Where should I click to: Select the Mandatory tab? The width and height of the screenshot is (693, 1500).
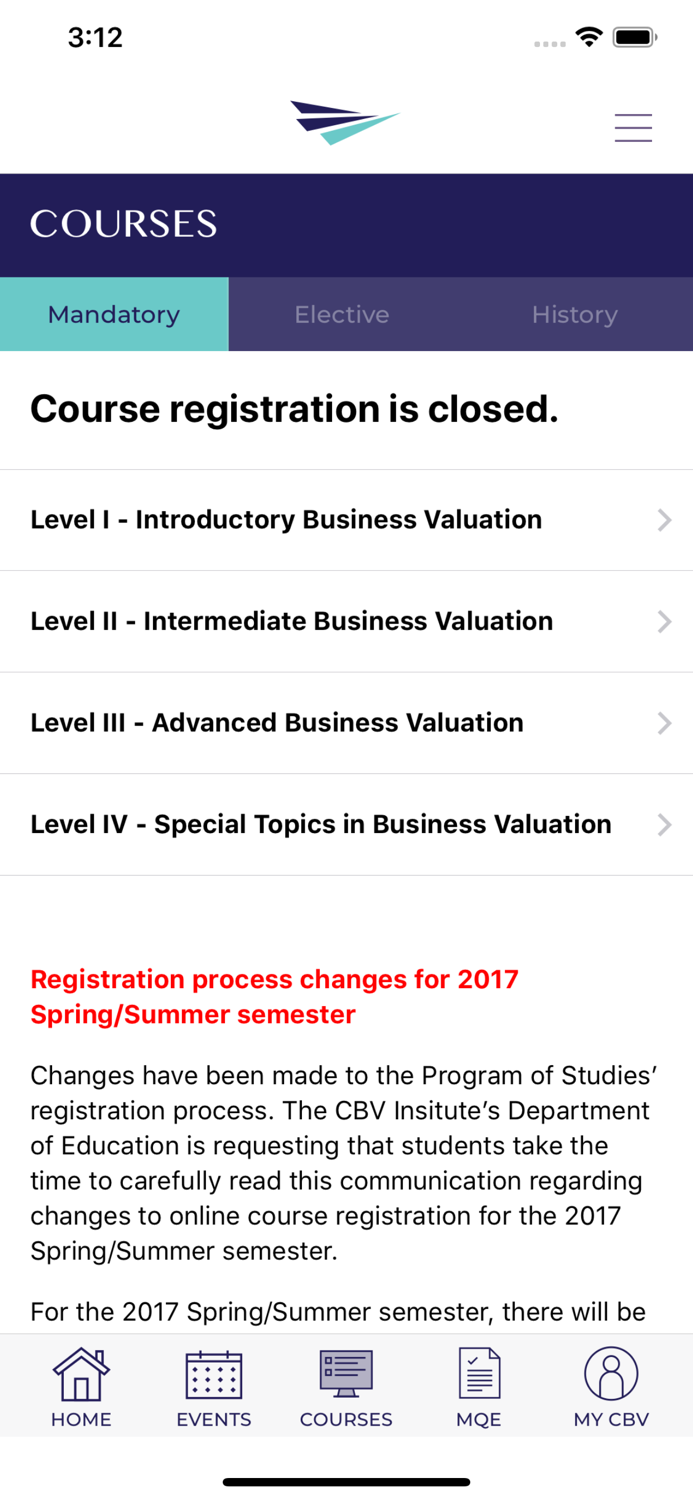click(113, 314)
